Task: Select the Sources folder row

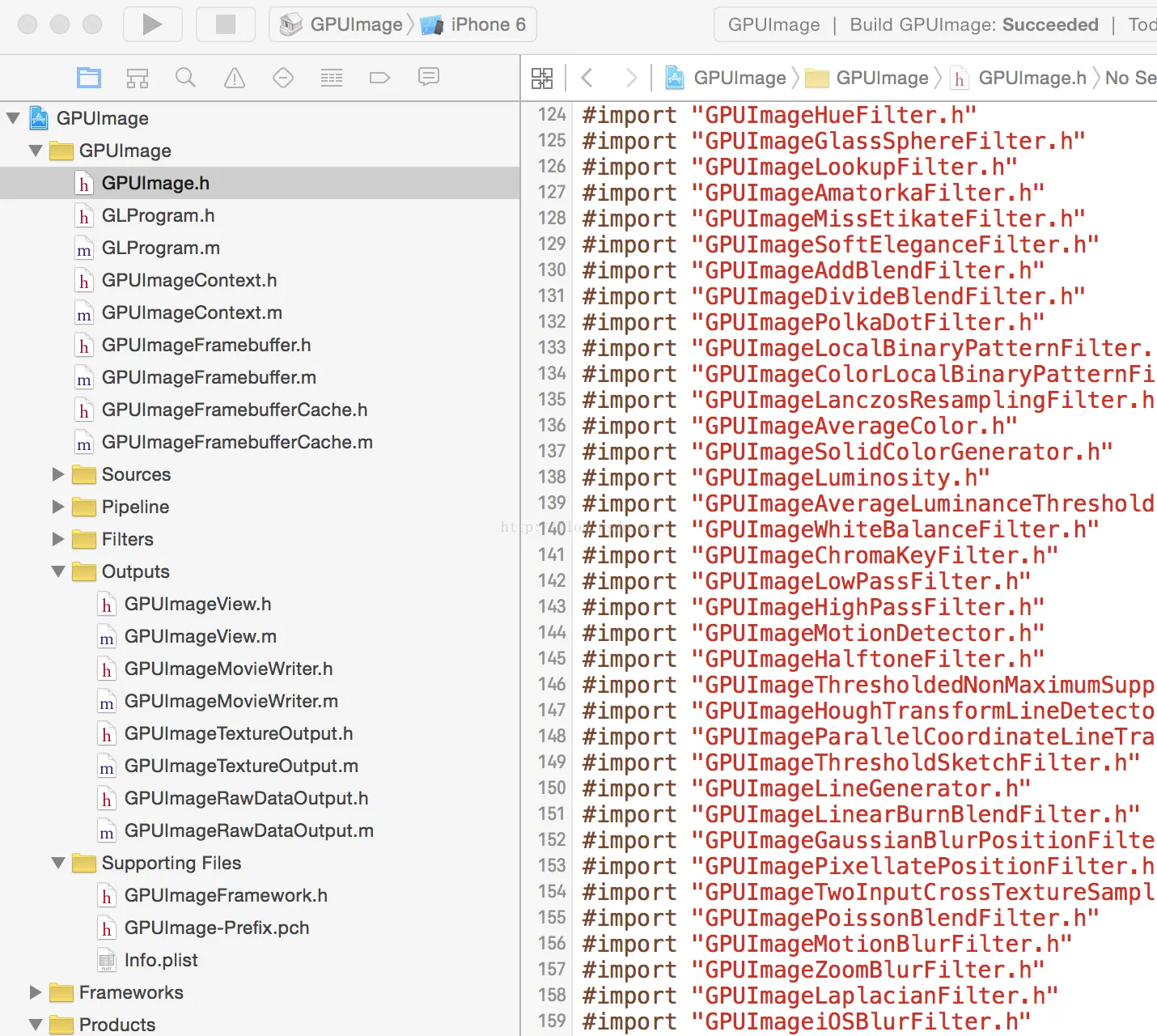Action: tap(260, 474)
